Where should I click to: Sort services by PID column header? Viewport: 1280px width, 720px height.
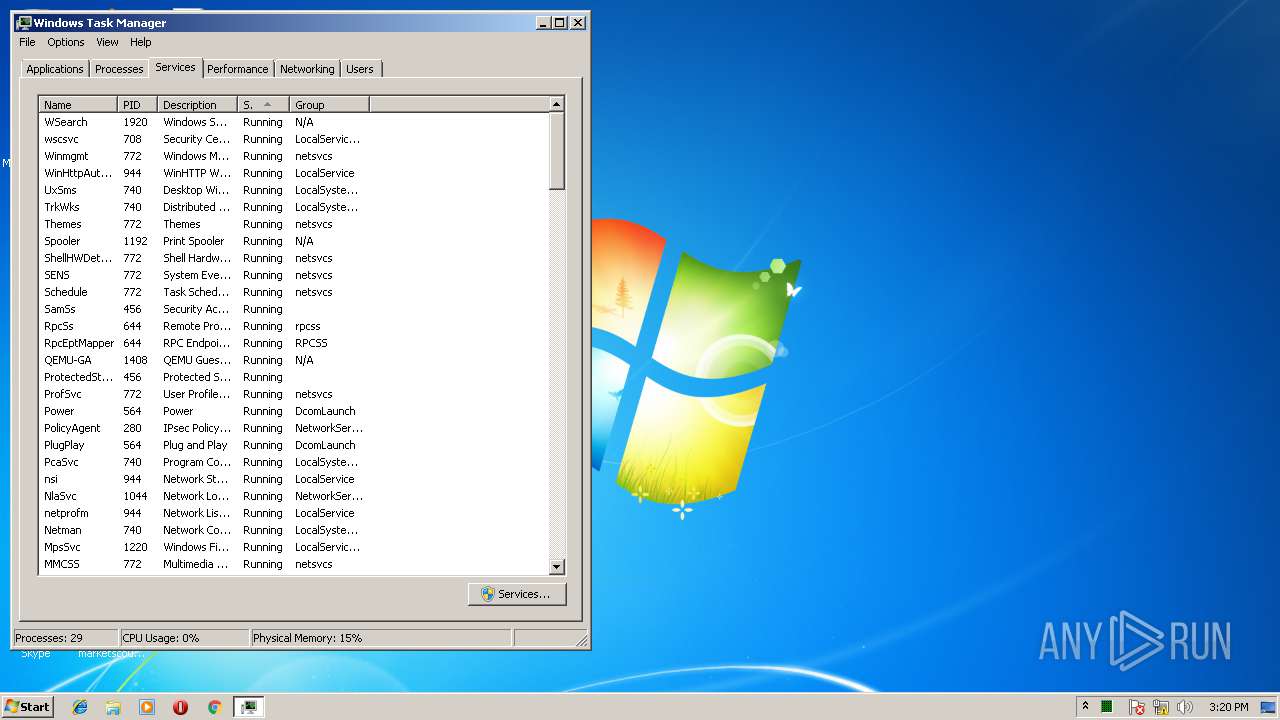click(x=138, y=105)
